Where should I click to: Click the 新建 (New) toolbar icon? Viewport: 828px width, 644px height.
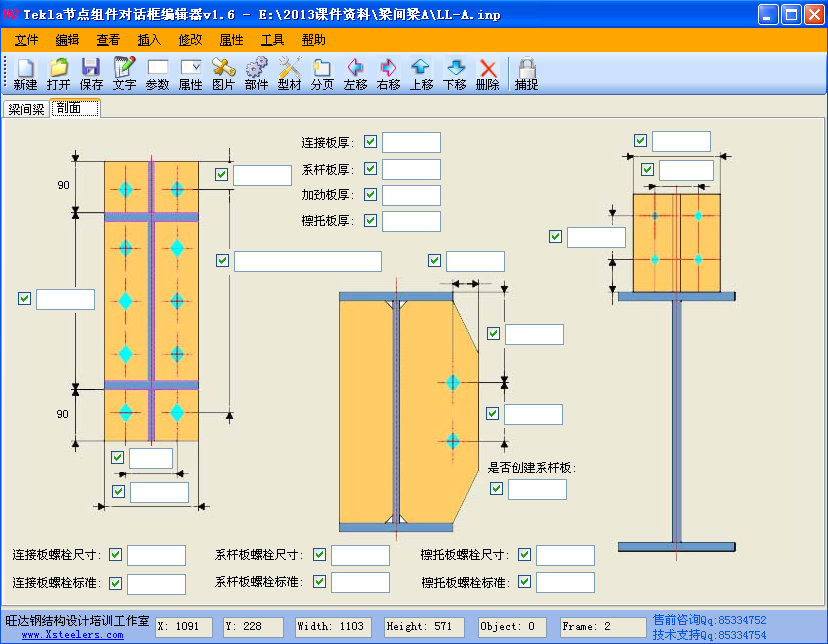[x=25, y=74]
